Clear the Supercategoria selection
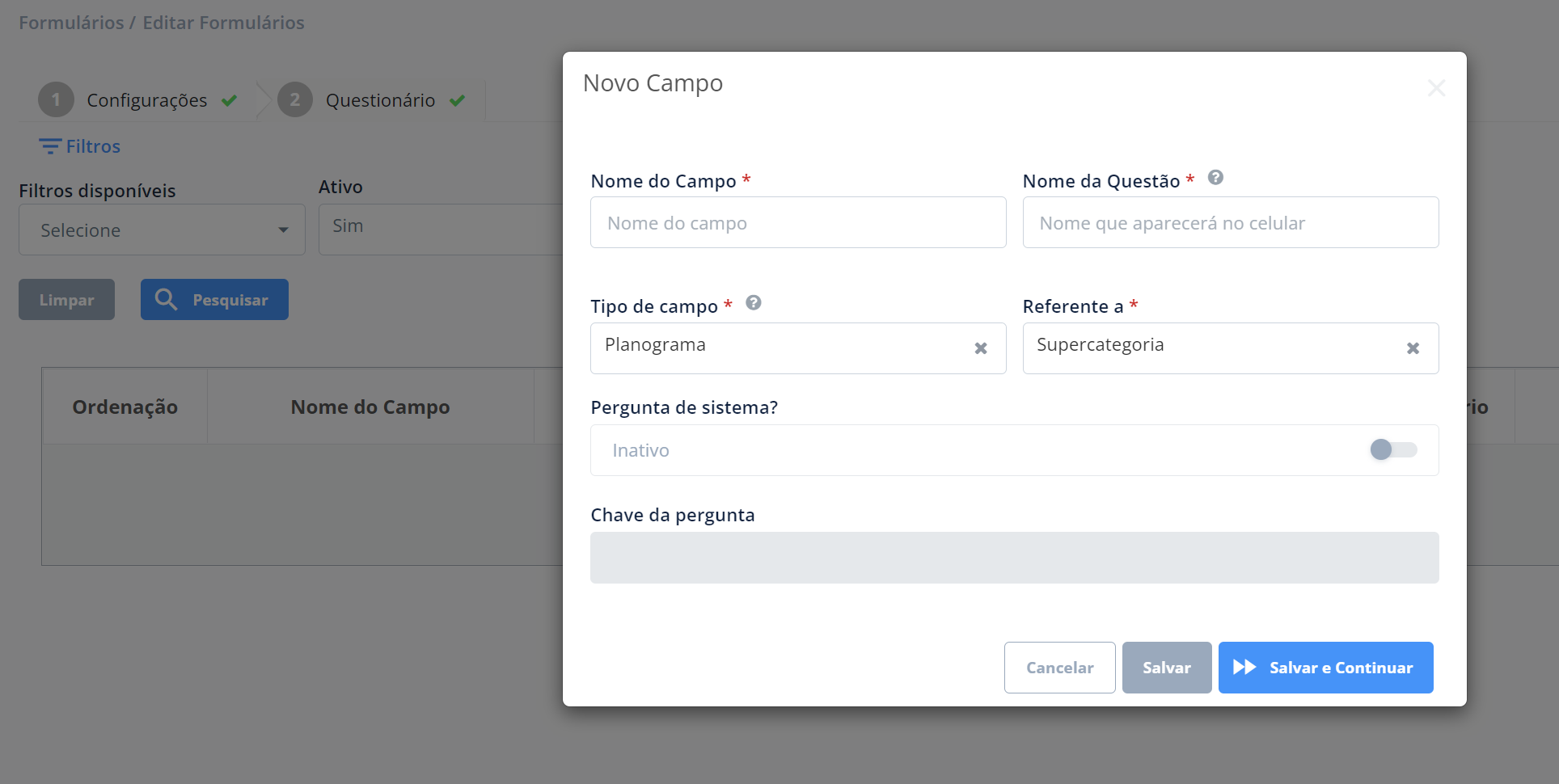 coord(1413,348)
